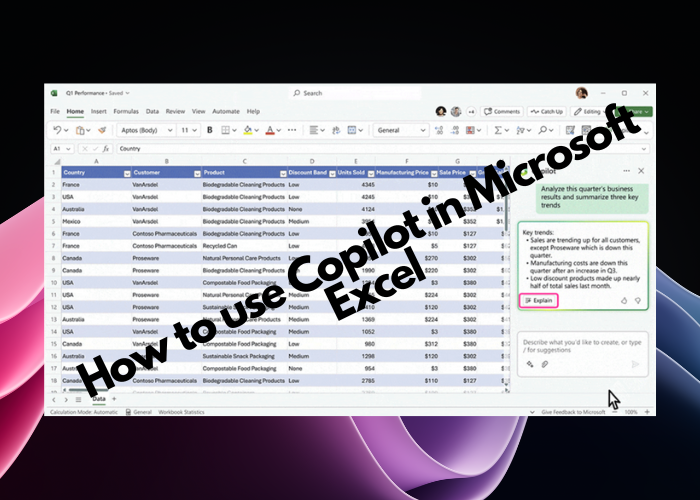Click the send arrow in the Copilot box
This screenshot has width=700, height=500.
(x=635, y=364)
